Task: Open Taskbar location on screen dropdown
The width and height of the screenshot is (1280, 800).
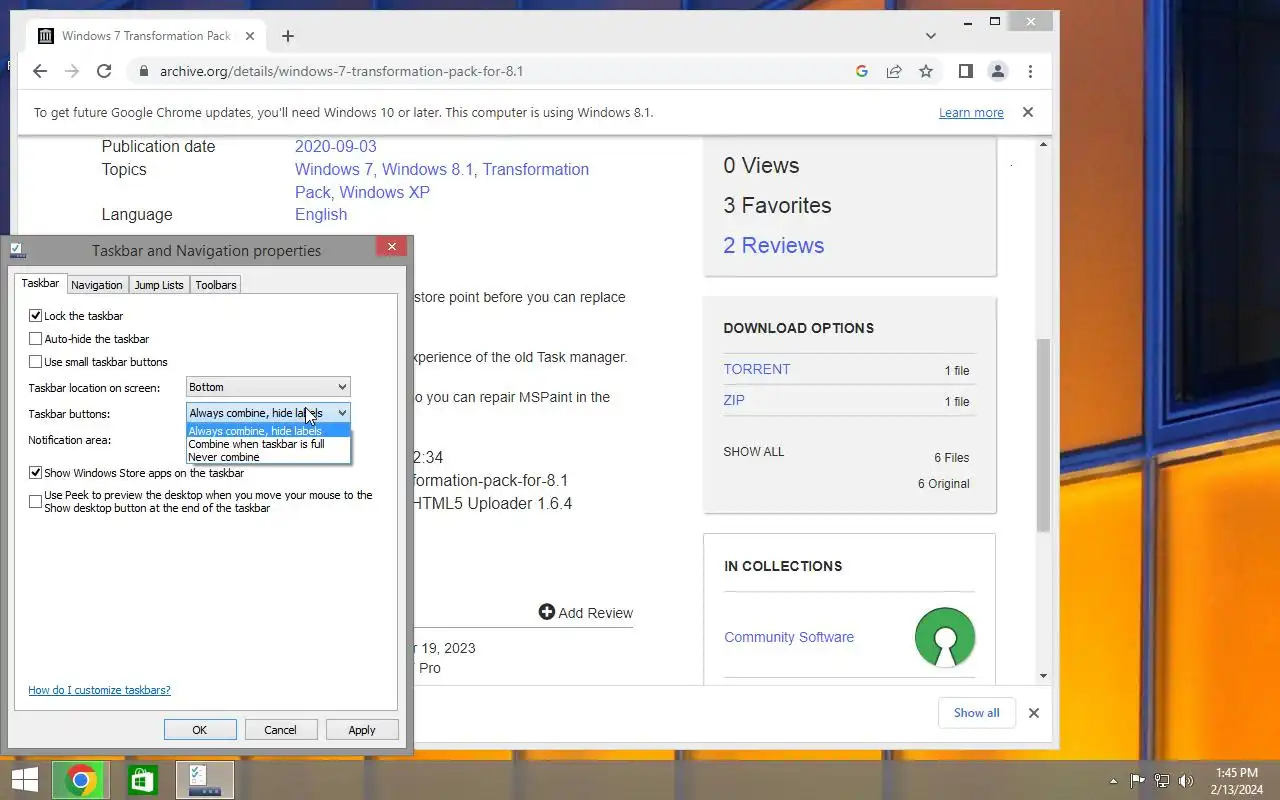Action: click(268, 387)
